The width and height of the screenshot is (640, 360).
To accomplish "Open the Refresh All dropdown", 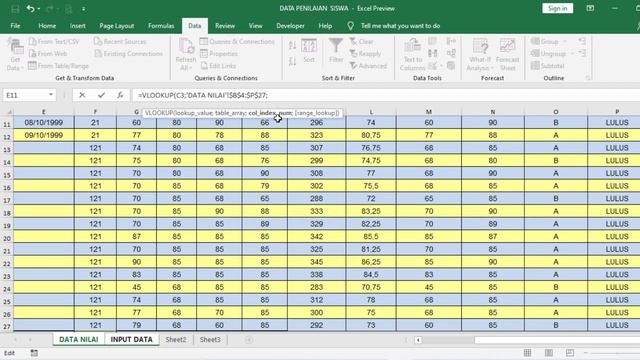I will click(x=186, y=55).
